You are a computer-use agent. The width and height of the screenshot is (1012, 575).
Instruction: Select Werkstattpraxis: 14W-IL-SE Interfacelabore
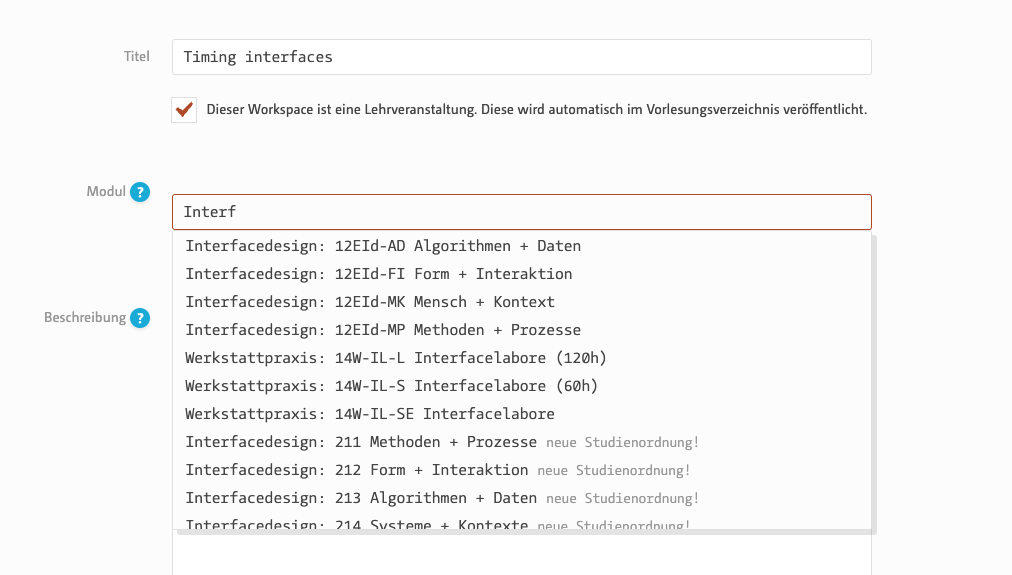pyautogui.click(x=521, y=414)
